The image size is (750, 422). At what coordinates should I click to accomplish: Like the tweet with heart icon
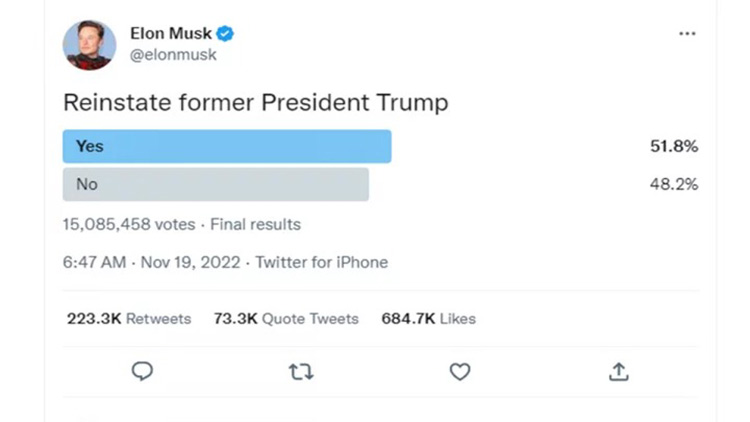[460, 372]
